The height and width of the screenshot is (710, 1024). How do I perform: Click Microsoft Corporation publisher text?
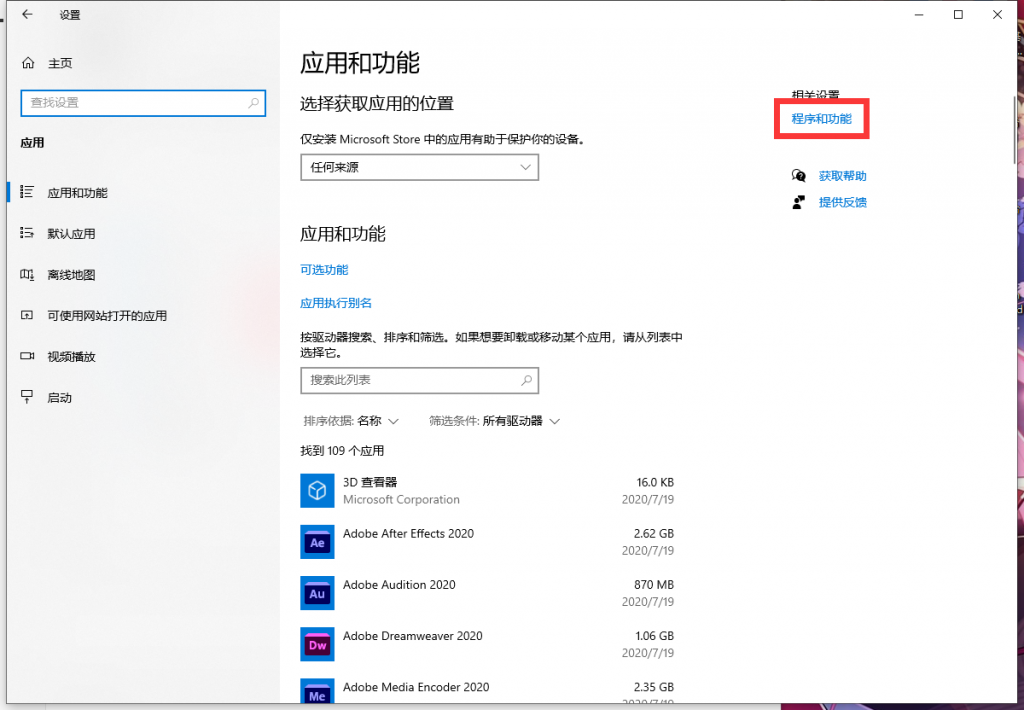(401, 500)
